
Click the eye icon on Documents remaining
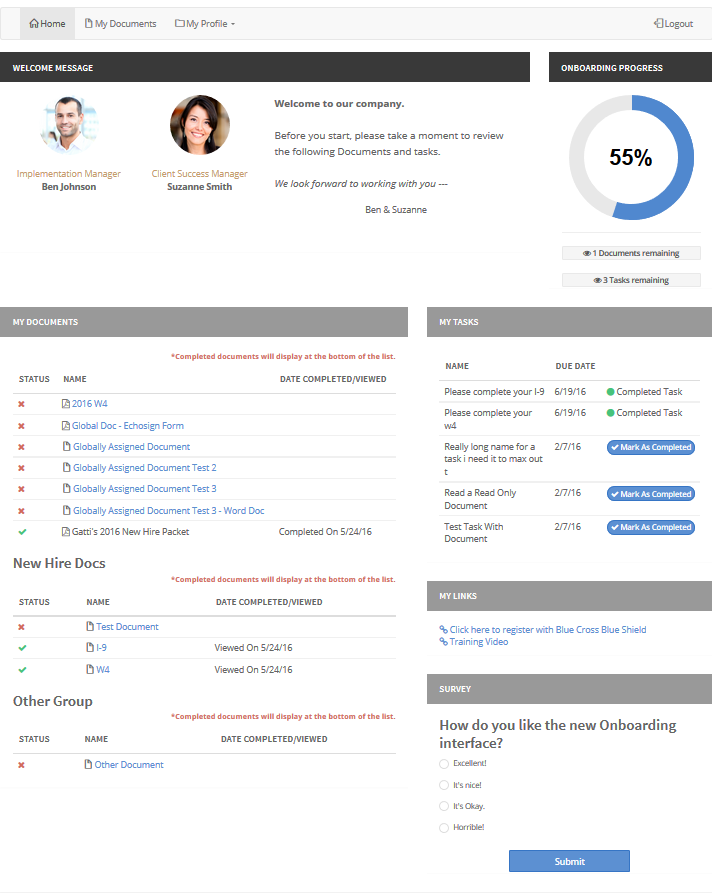tap(587, 253)
